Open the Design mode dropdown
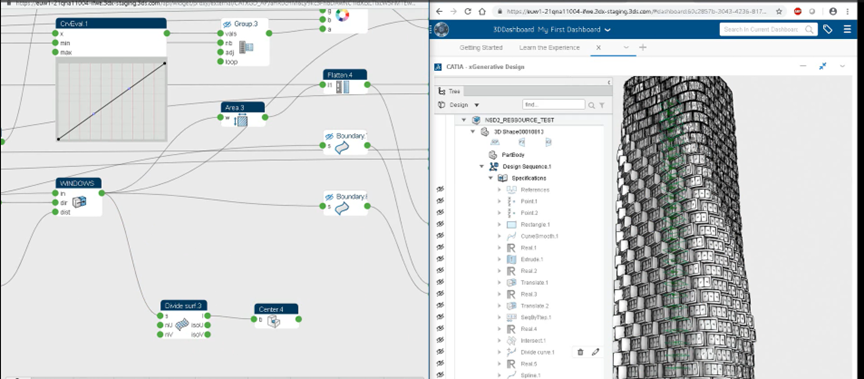 [477, 105]
